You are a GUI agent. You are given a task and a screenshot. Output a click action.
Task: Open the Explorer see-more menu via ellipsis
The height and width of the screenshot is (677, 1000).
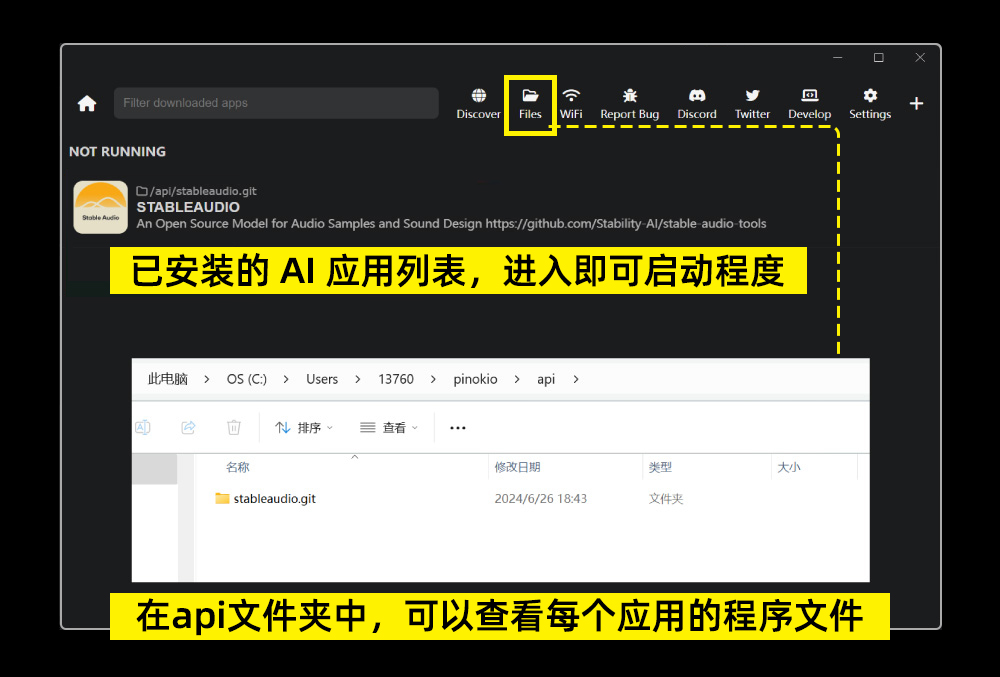coord(457,427)
